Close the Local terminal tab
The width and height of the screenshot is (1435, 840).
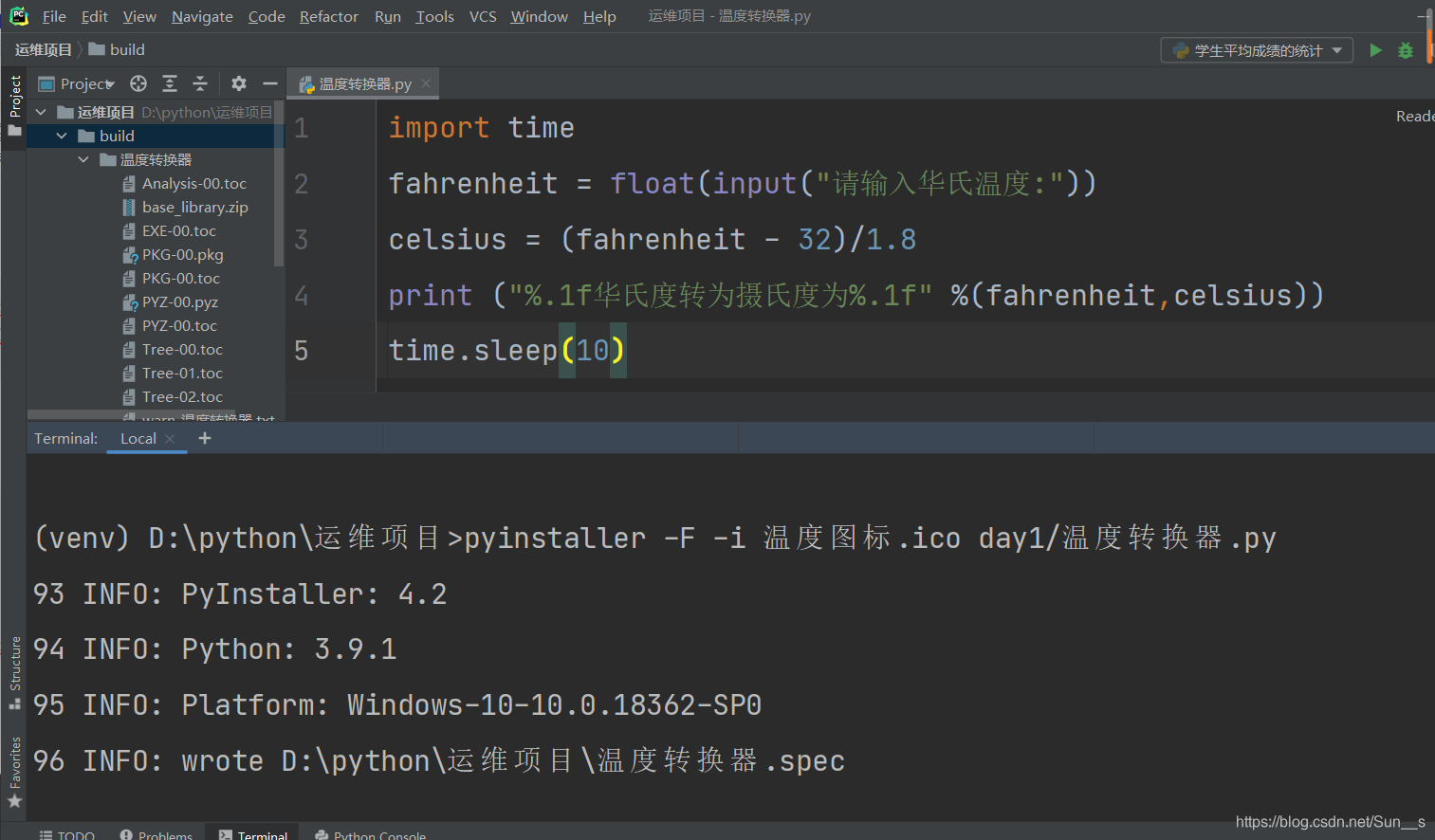point(170,439)
